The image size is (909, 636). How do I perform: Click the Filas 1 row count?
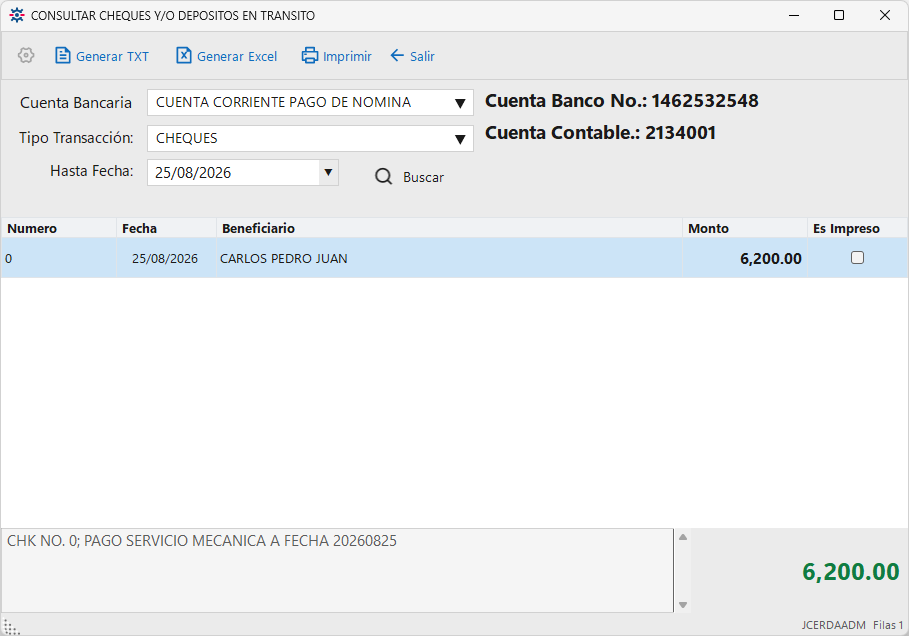pos(888,625)
